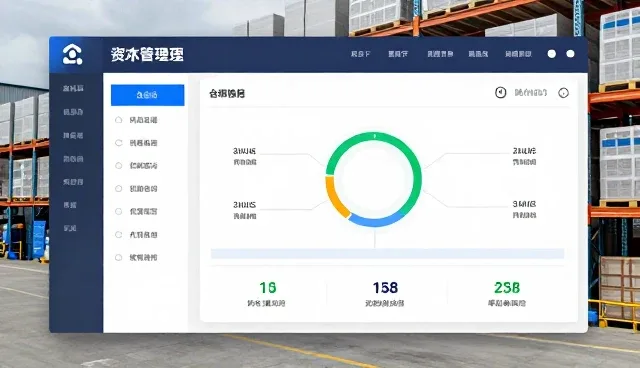Open the first top navigation menu item
Viewport: 640px width, 368px height.
tap(360, 54)
